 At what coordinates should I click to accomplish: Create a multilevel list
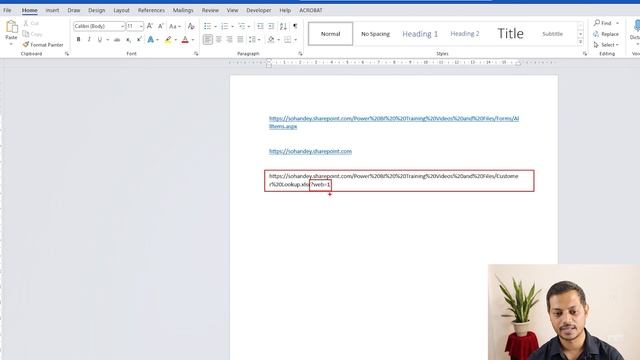pos(242,26)
